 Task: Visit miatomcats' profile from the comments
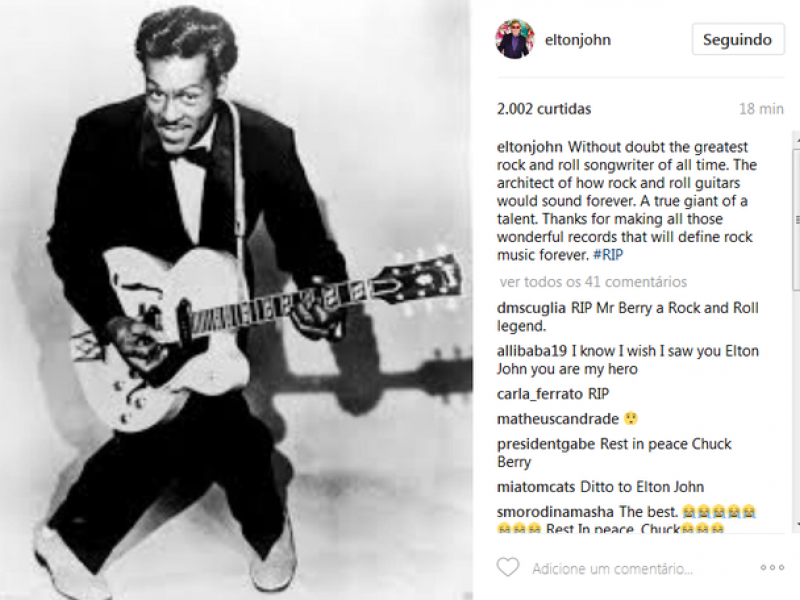coord(536,487)
